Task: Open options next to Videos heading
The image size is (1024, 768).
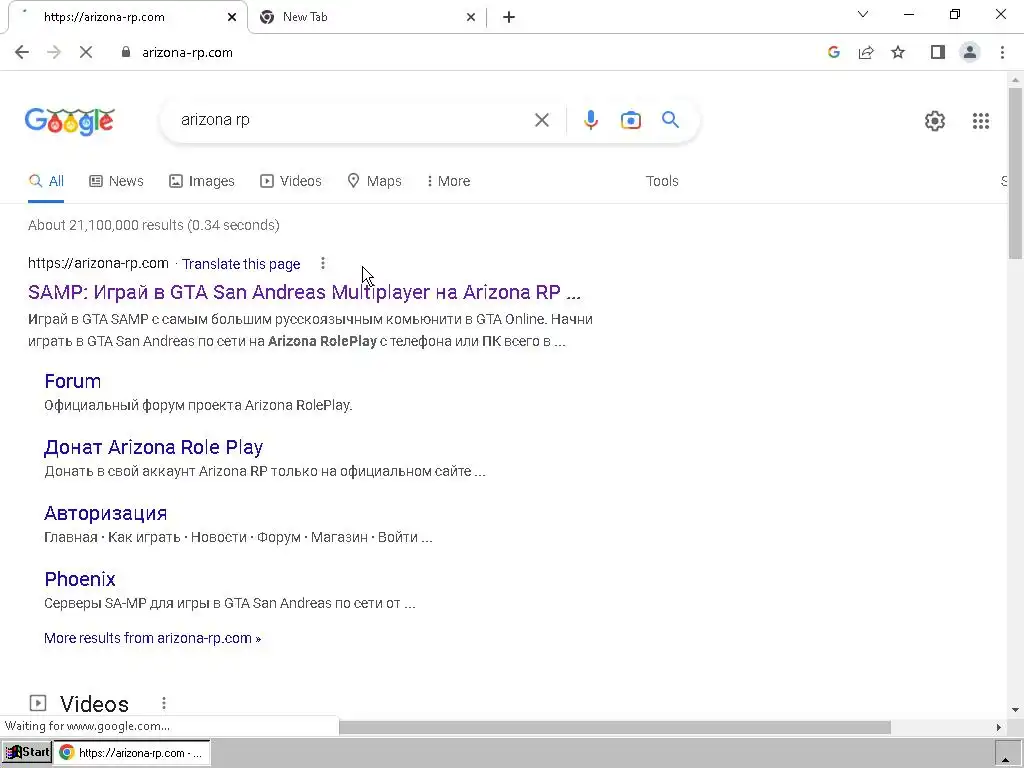Action: 164,703
